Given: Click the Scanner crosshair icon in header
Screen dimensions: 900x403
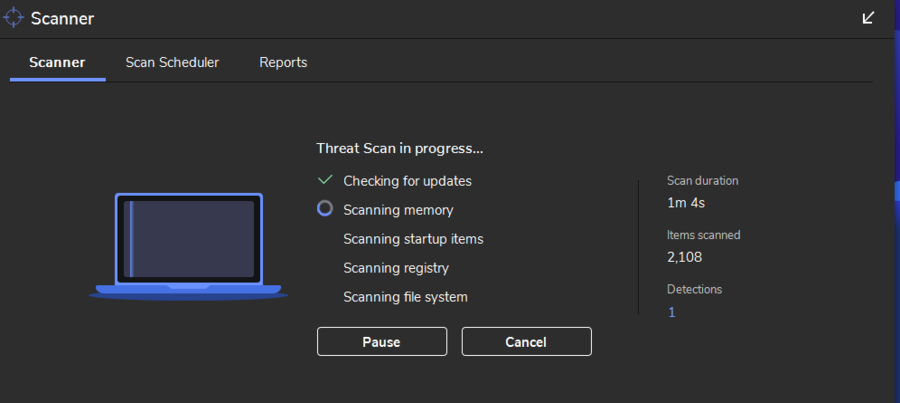Looking at the screenshot, I should [14, 18].
